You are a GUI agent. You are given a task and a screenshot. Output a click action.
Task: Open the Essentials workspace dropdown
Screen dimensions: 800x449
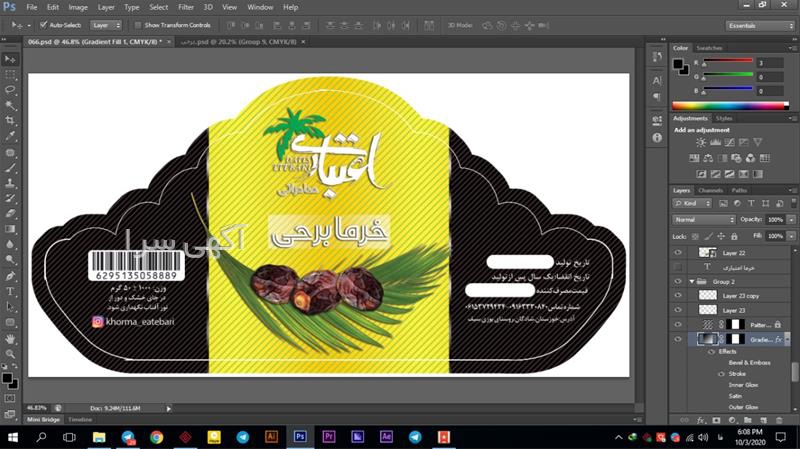[x=761, y=25]
